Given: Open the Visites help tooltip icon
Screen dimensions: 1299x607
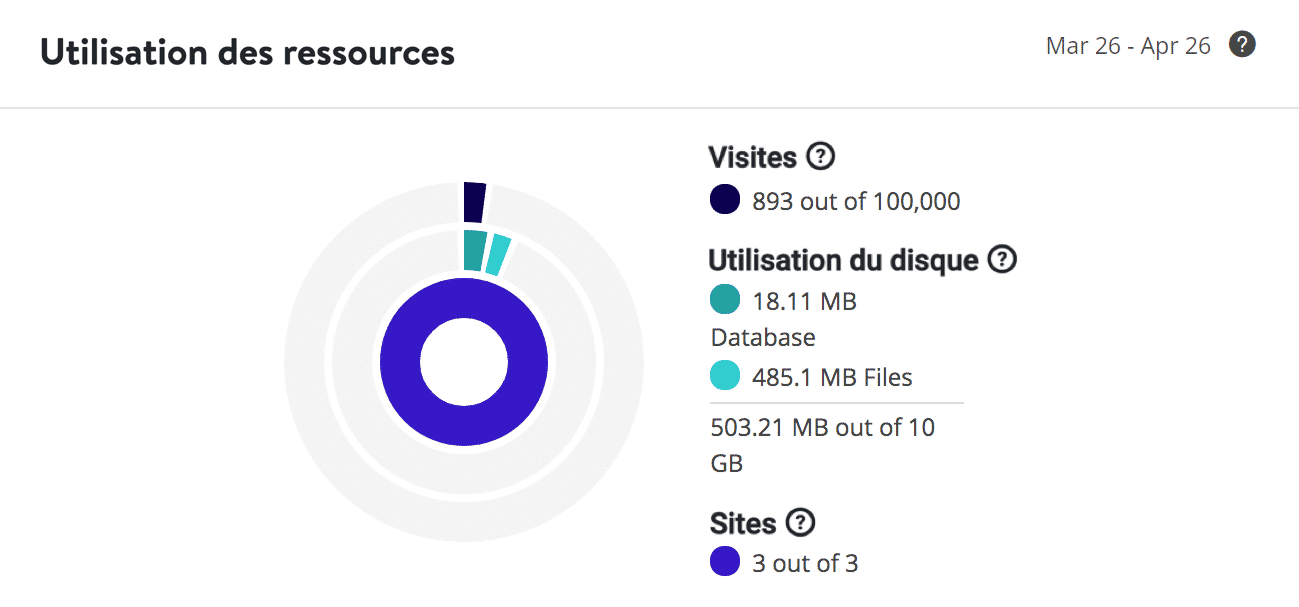Looking at the screenshot, I should coord(820,154).
